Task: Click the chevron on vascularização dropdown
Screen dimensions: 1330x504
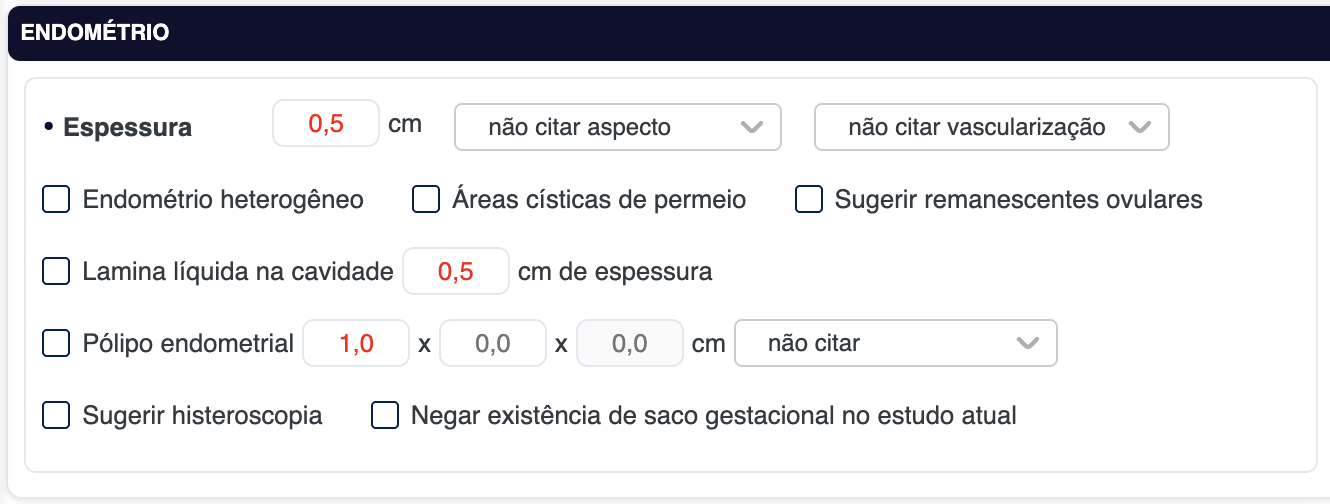Action: click(1138, 127)
